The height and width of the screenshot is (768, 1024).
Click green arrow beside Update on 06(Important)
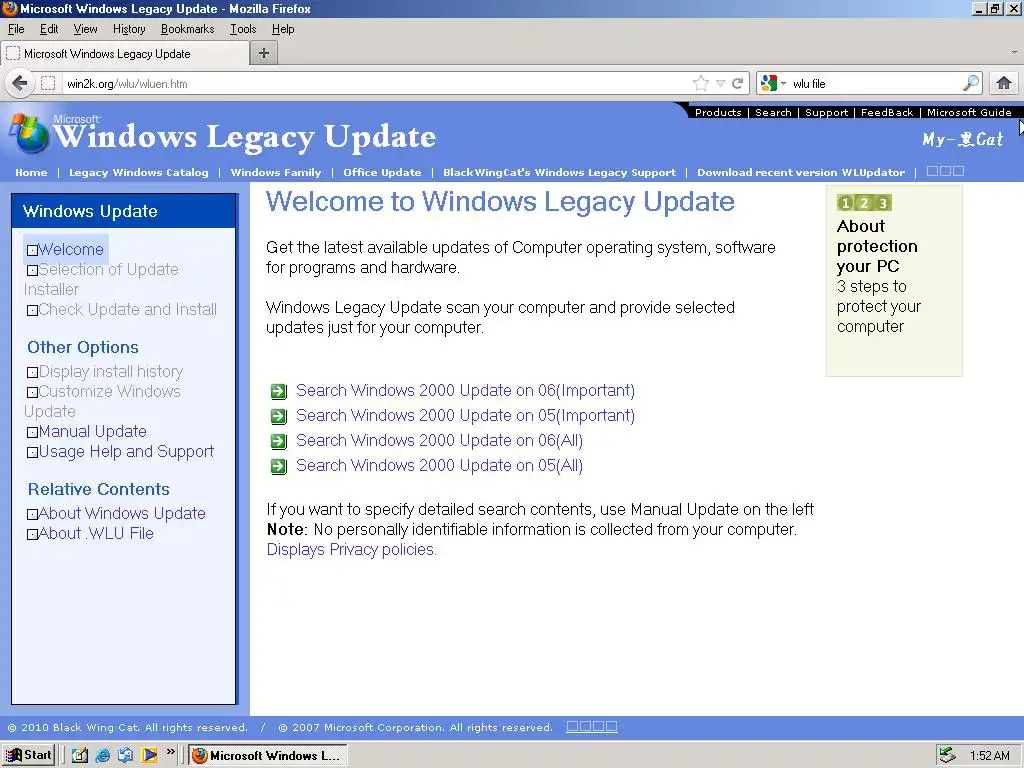tap(279, 391)
